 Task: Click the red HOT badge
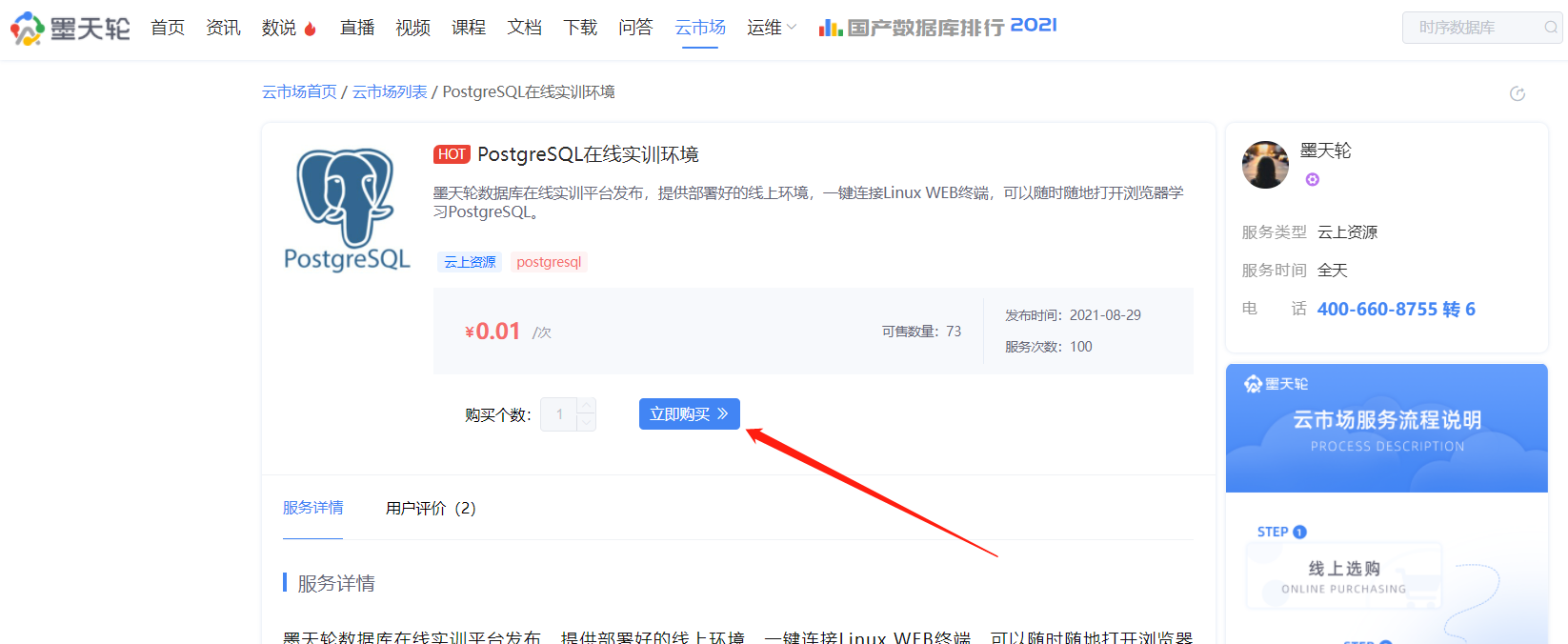[x=452, y=154]
